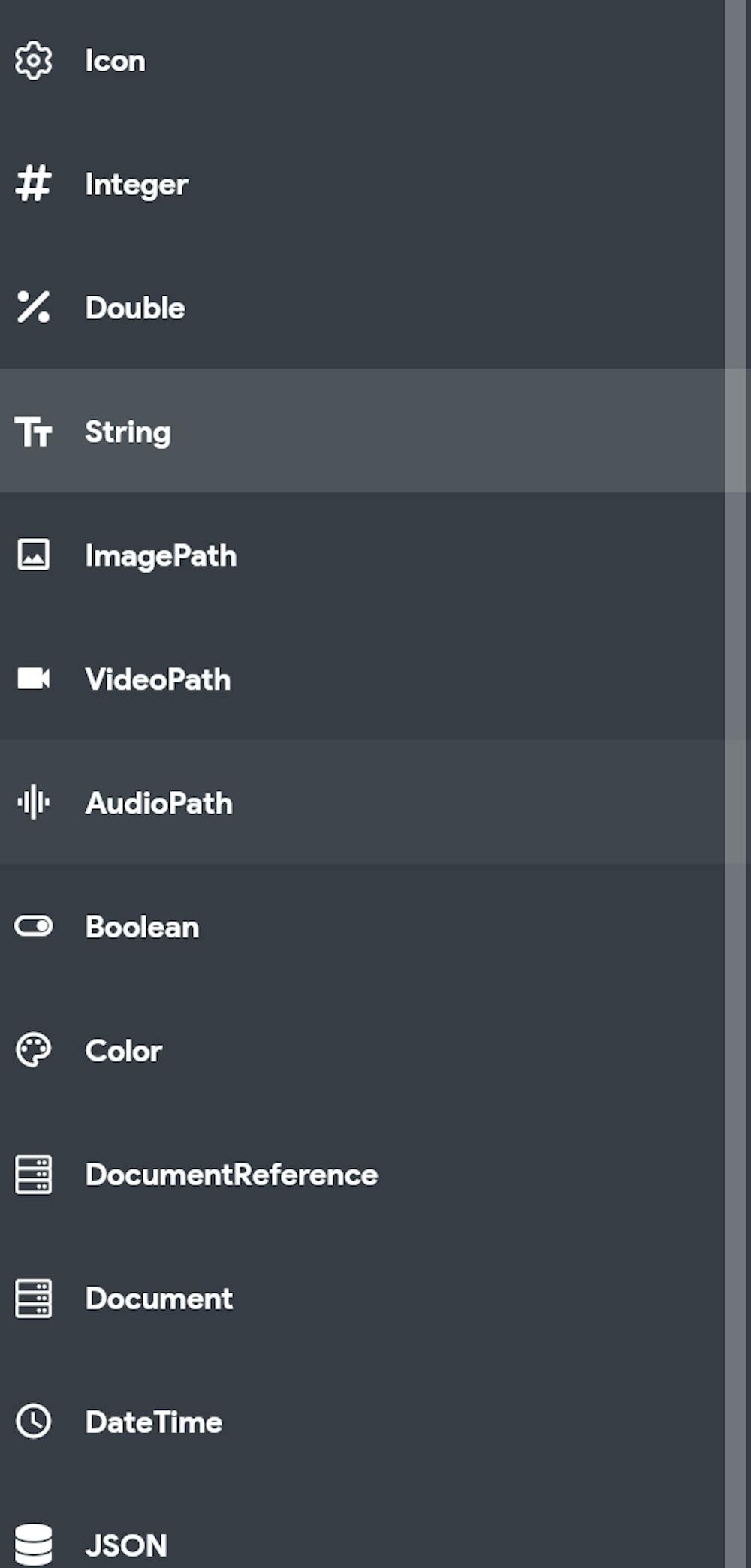Select the Integer type option
Screen dimensions: 751x1568
tap(137, 185)
